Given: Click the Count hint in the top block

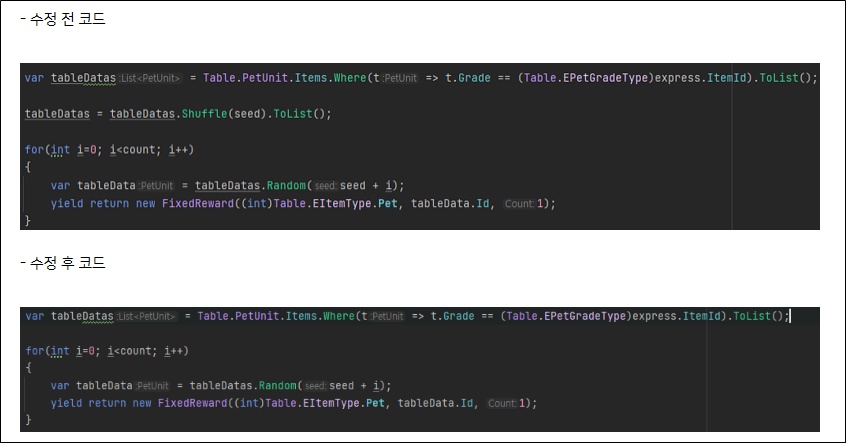Looking at the screenshot, I should [x=519, y=203].
